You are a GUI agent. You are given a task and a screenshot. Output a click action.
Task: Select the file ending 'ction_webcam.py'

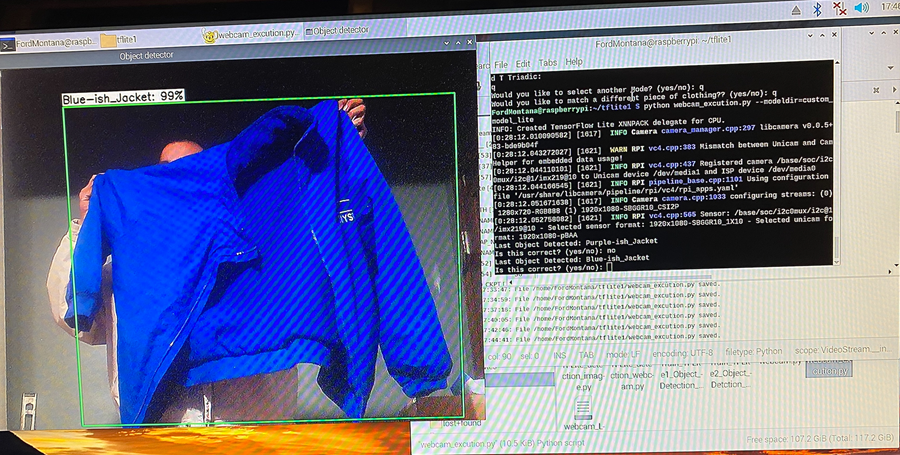tap(630, 377)
